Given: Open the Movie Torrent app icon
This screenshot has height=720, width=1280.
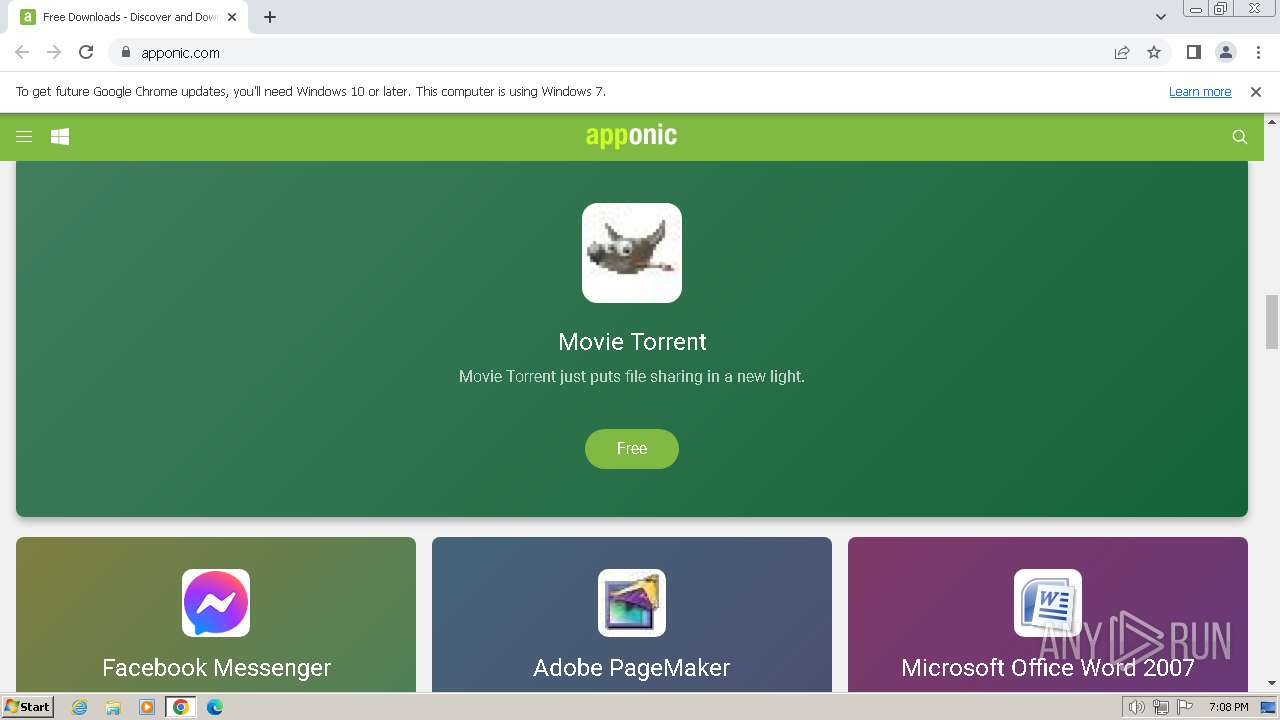Looking at the screenshot, I should (632, 253).
